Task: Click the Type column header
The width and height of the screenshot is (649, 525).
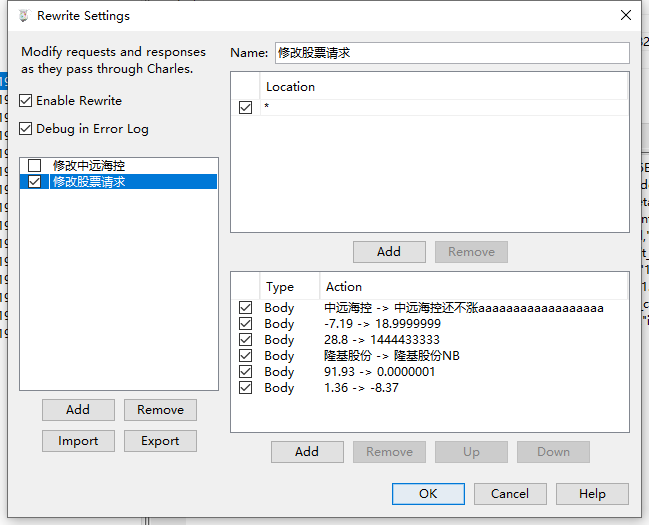Action: pyautogui.click(x=289, y=287)
